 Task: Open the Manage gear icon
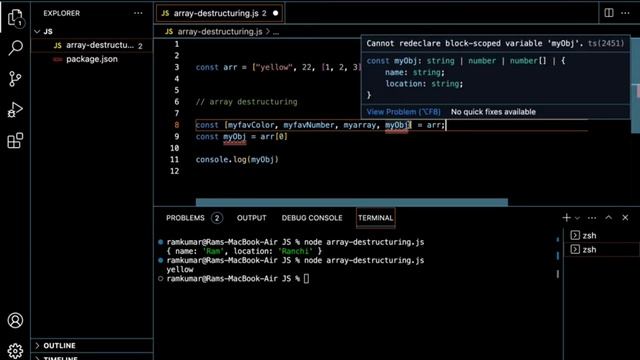(x=15, y=351)
